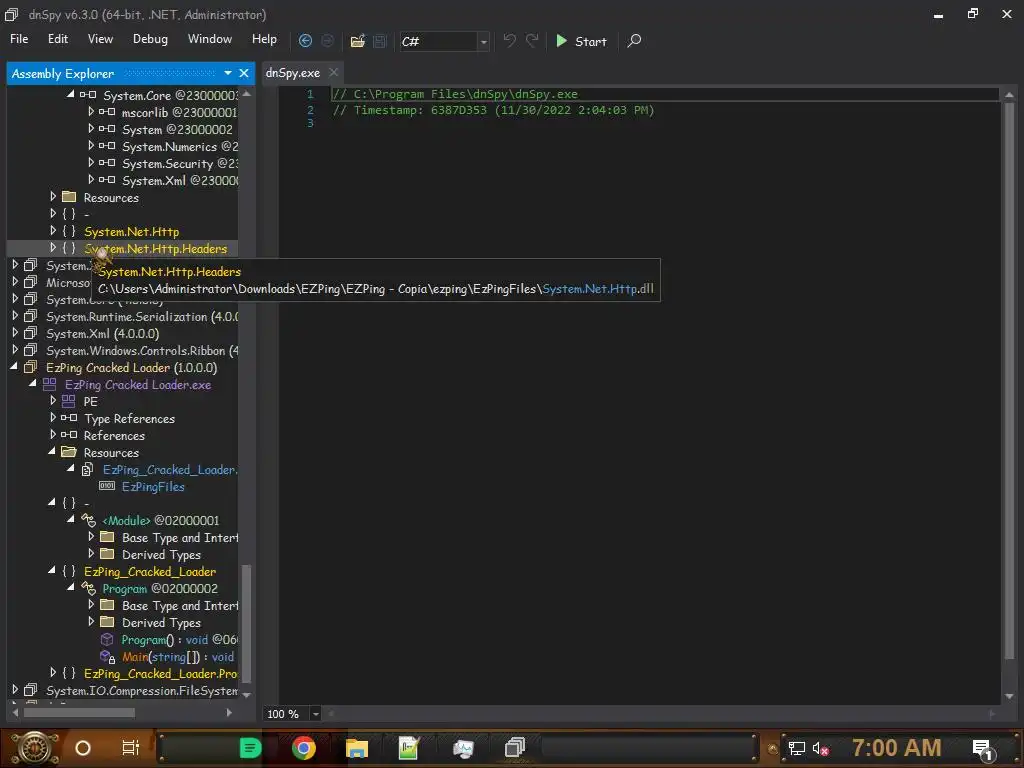
Task: Select the EzPing_Cracked_Loader resource file
Action: (170, 470)
